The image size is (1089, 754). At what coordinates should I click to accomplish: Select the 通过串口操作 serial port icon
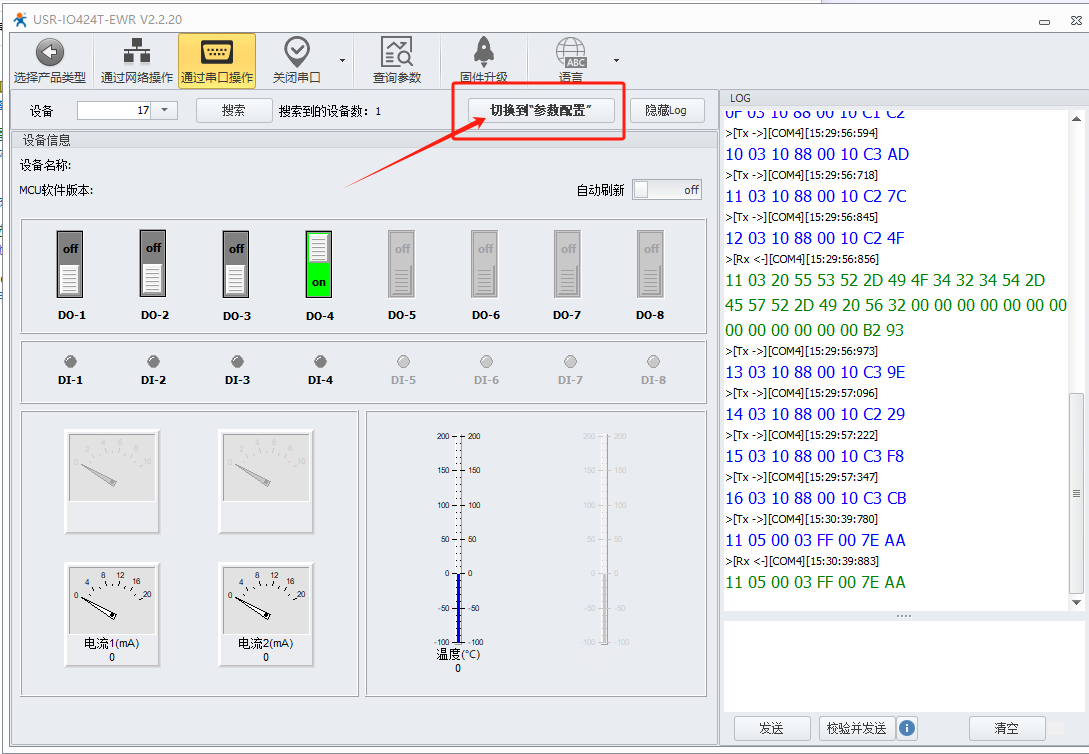tap(217, 52)
